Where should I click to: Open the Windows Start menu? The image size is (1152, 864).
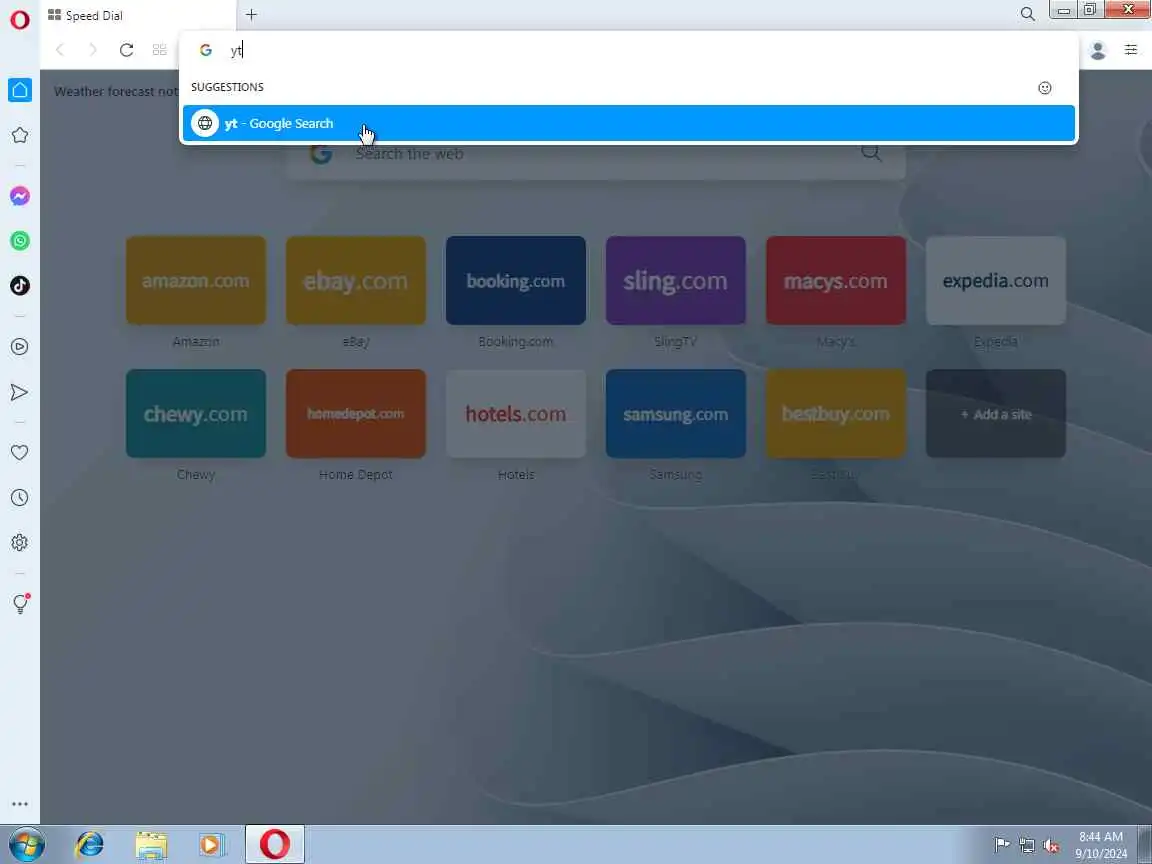(27, 844)
